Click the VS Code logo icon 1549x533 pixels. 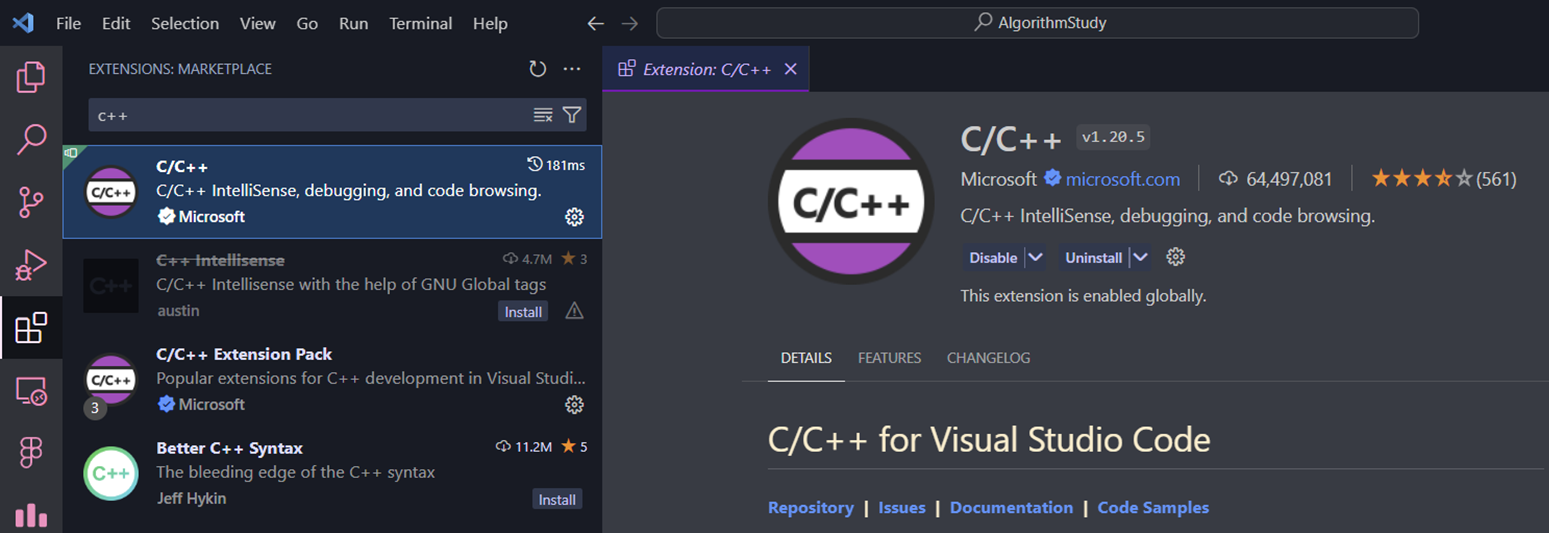click(x=22, y=23)
